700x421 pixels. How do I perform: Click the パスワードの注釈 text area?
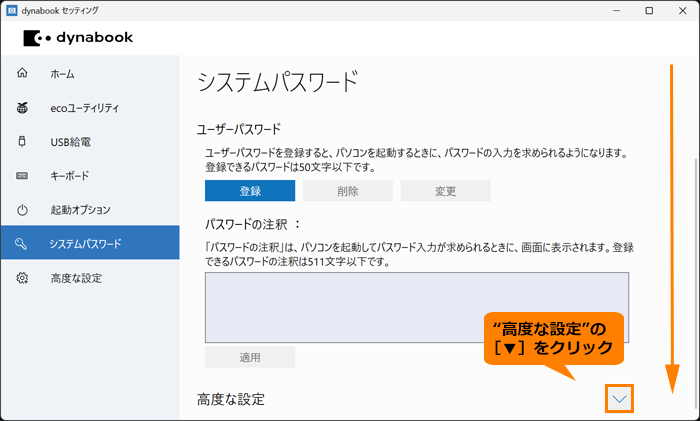(x=417, y=308)
